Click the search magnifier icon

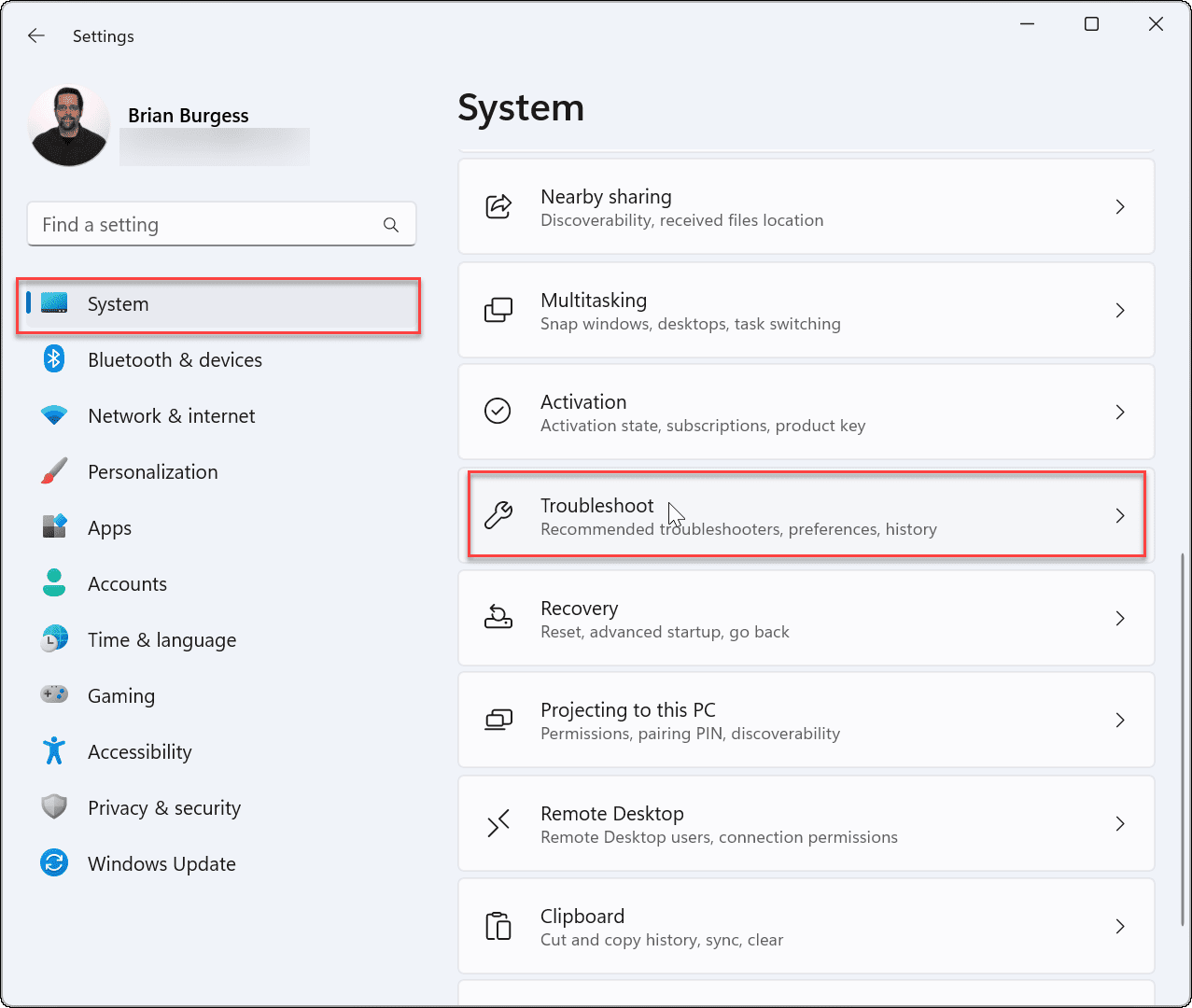click(391, 225)
